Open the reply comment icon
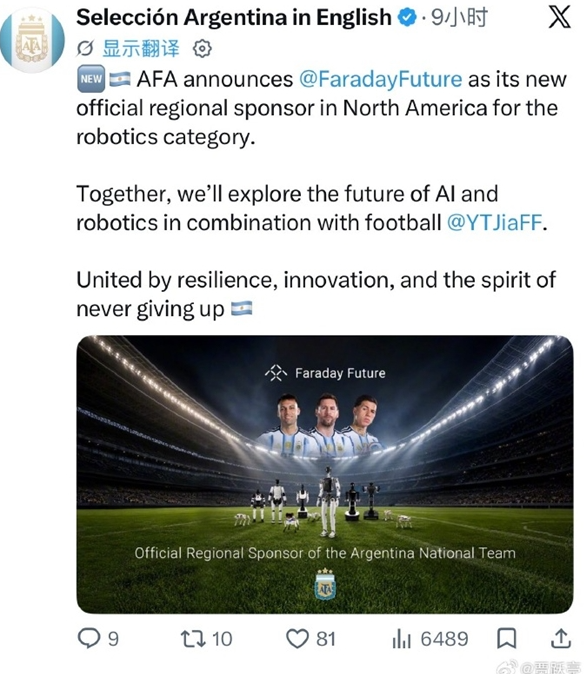 (89, 638)
